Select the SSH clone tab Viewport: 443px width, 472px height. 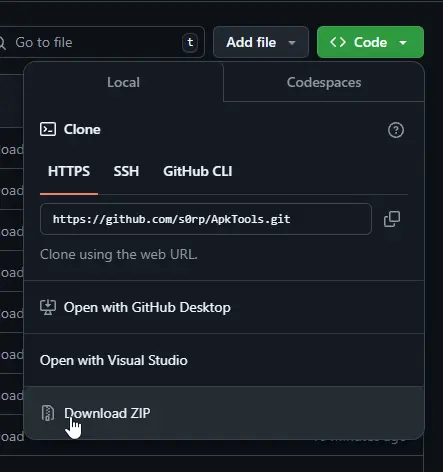pyautogui.click(x=126, y=171)
